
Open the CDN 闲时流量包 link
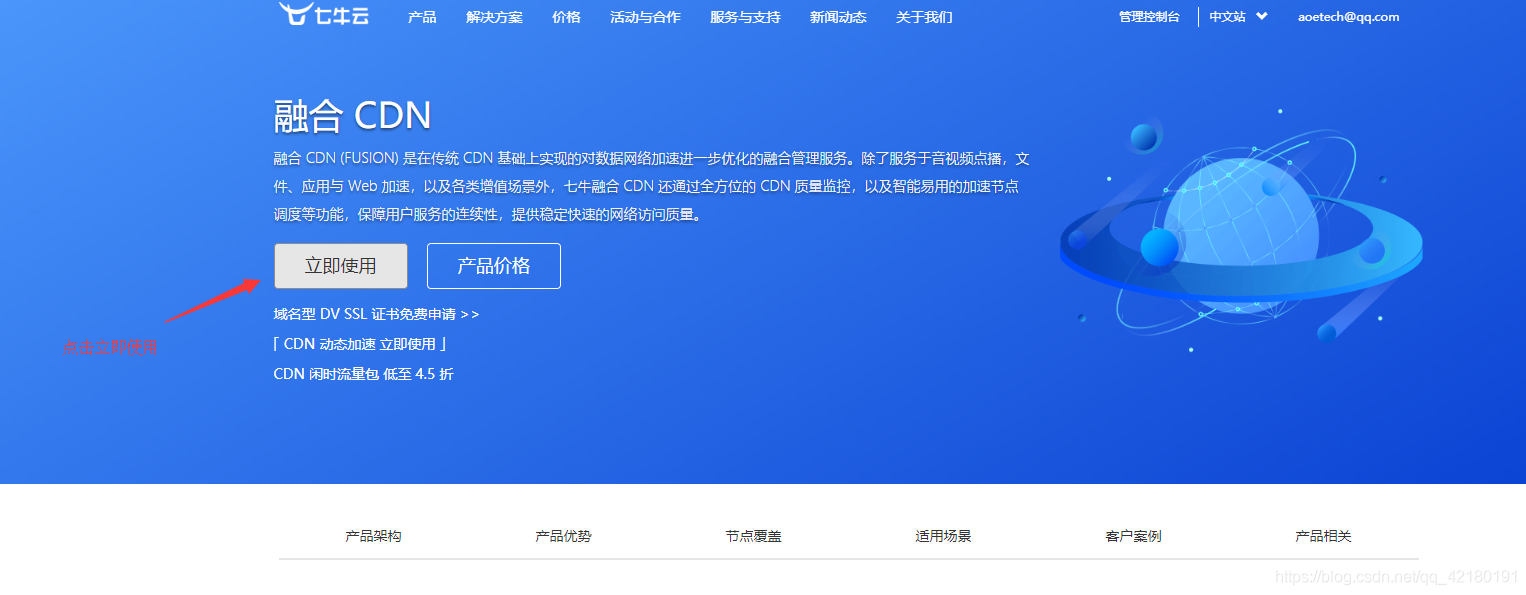click(363, 374)
